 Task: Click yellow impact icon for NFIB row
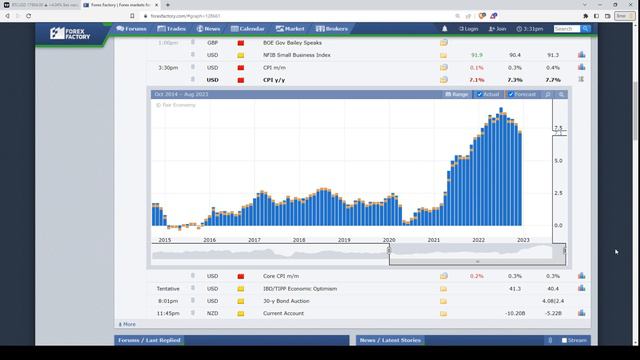click(x=241, y=55)
